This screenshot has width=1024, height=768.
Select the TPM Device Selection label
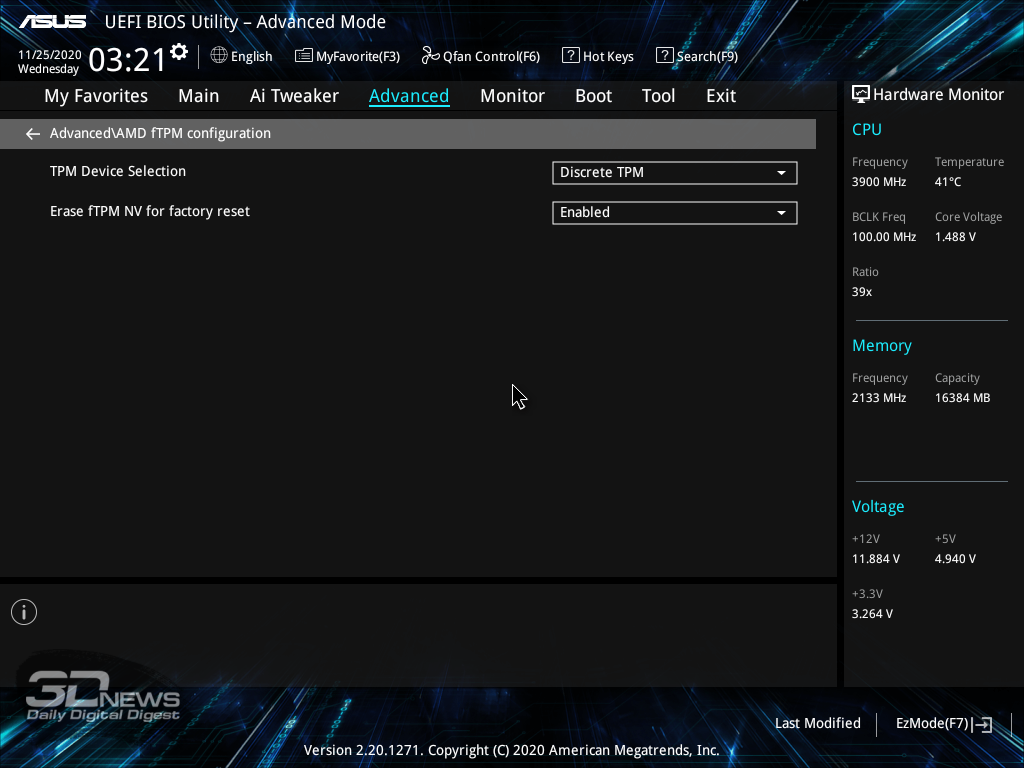118,171
